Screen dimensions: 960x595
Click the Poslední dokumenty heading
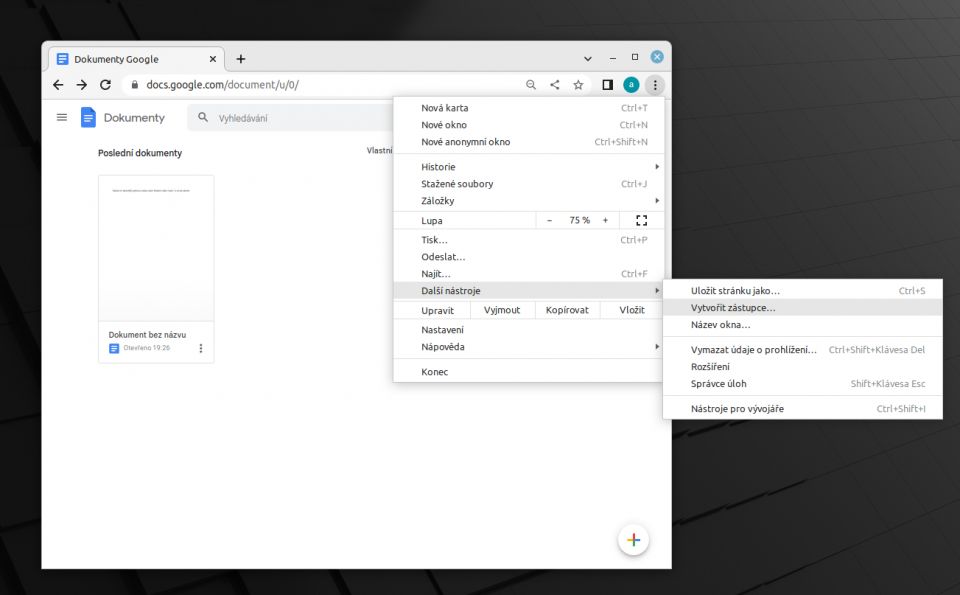140,153
